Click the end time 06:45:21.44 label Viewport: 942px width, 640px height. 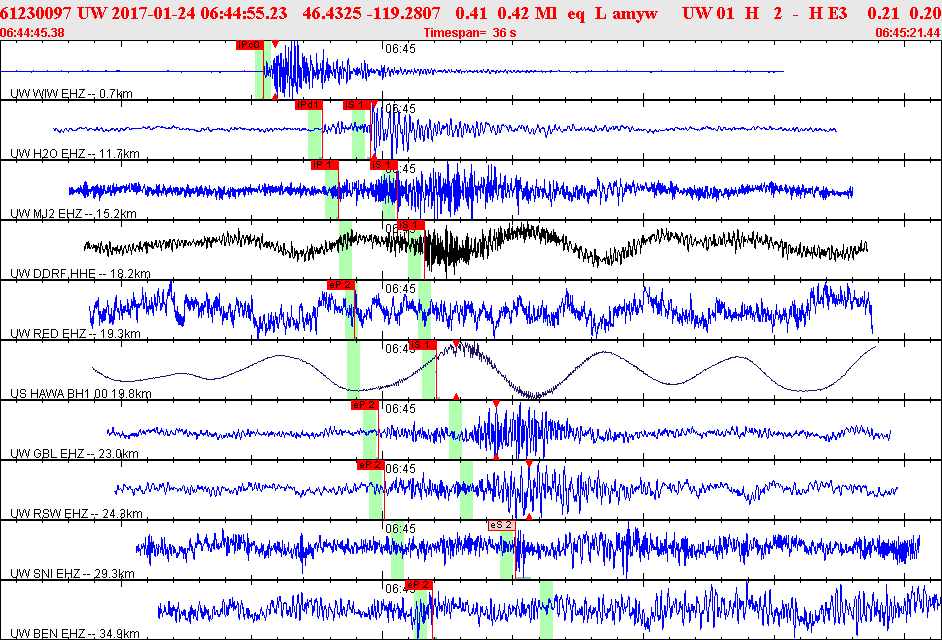907,33
